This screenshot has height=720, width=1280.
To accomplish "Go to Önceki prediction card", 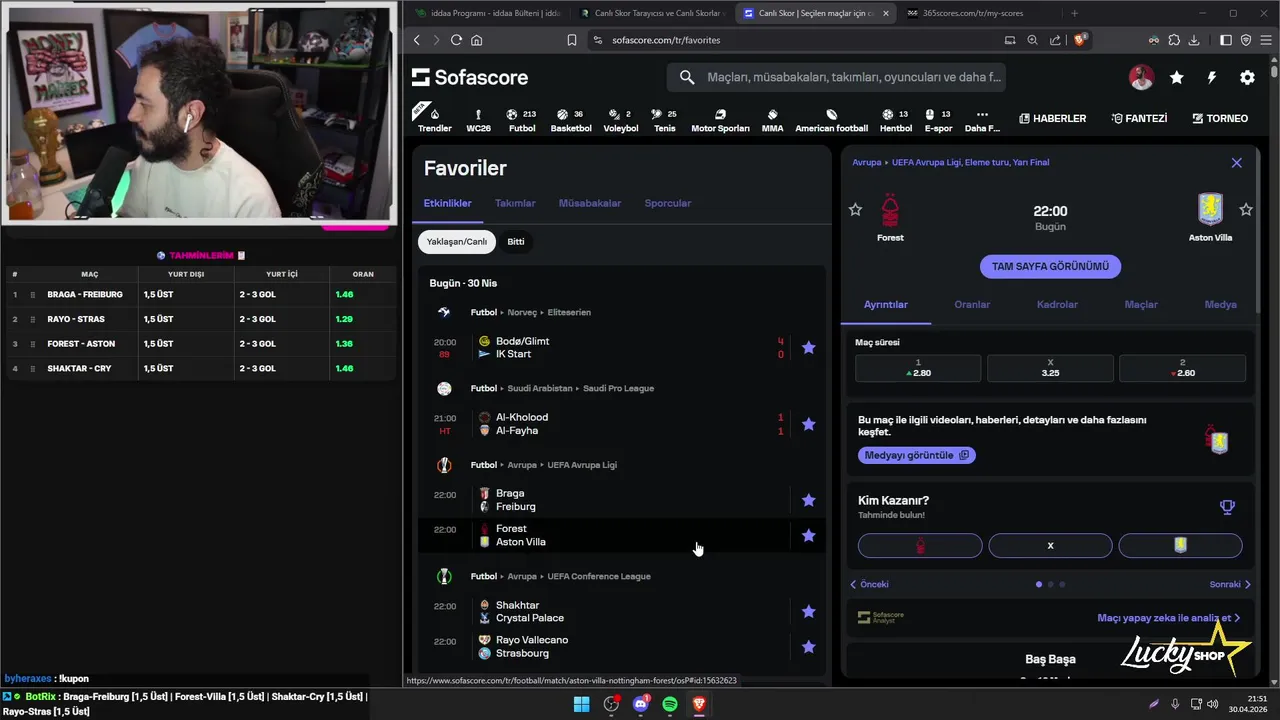I will click(x=869, y=584).
